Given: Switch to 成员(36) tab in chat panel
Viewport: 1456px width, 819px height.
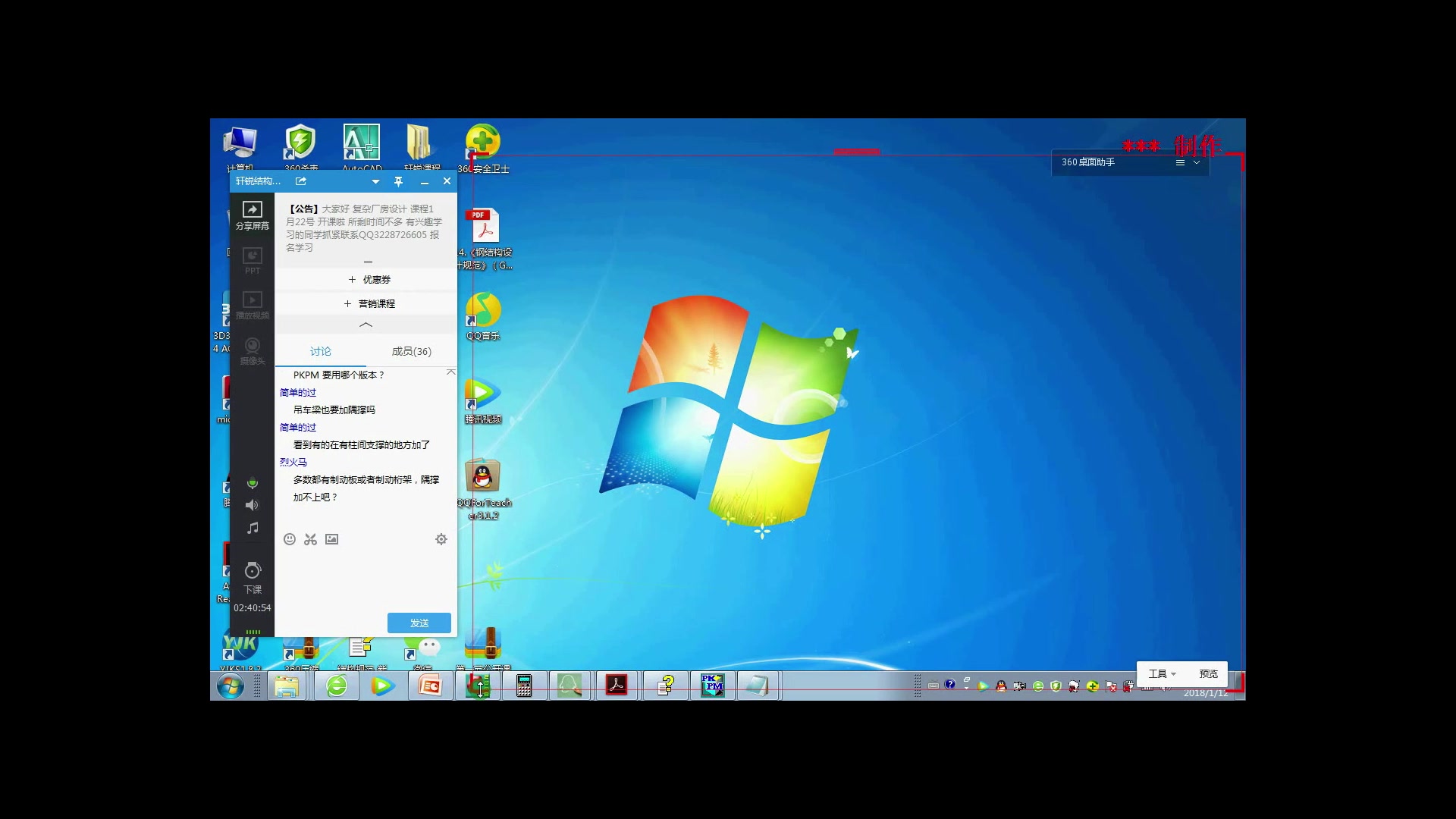Looking at the screenshot, I should [x=411, y=351].
